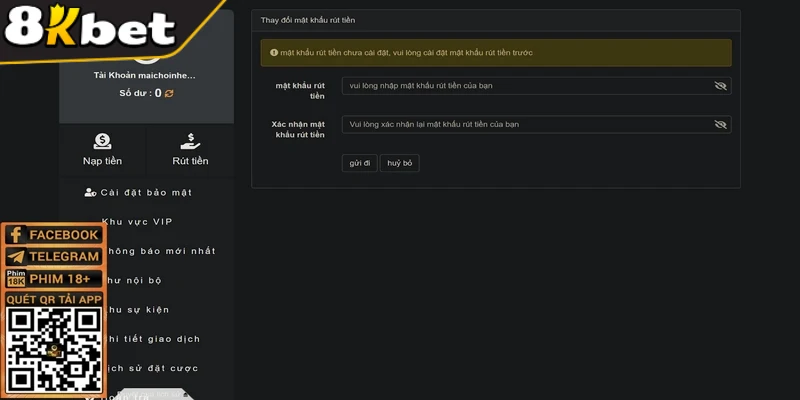
Task: Click the balance refresh icon
Action: pyautogui.click(x=170, y=93)
